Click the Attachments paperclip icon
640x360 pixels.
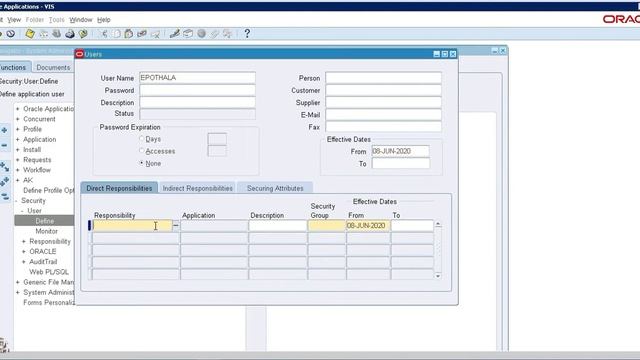[x=214, y=34]
